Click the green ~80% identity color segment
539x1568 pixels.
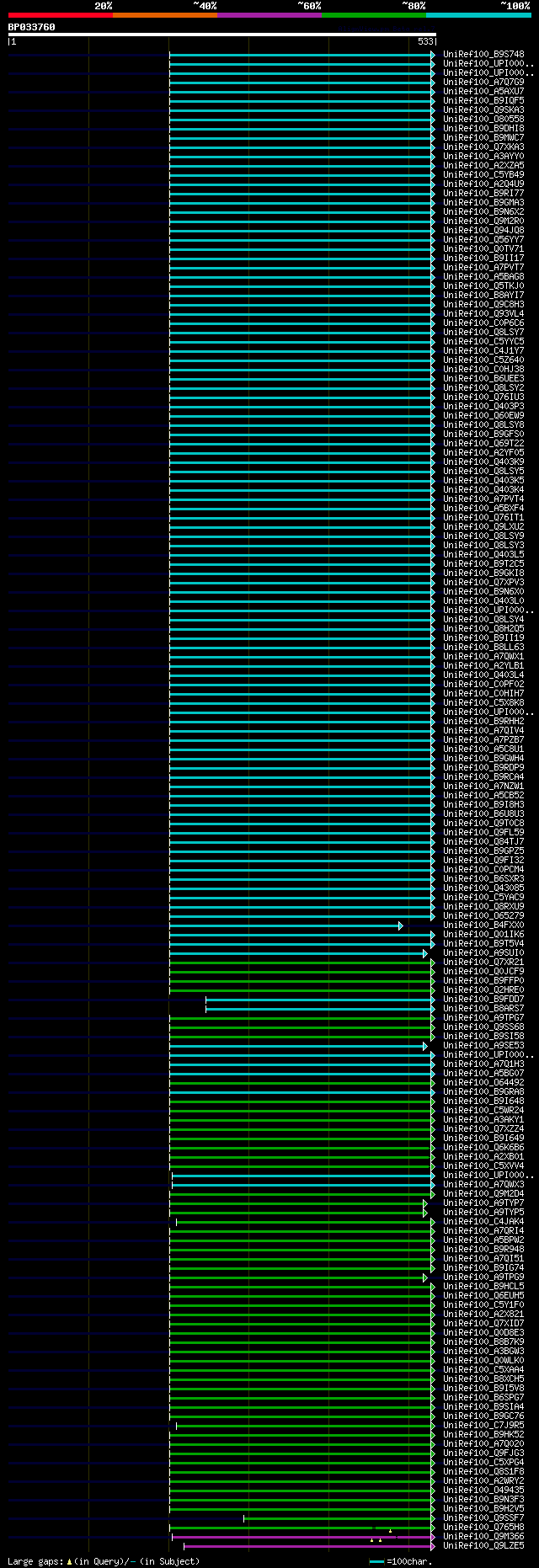tap(374, 15)
